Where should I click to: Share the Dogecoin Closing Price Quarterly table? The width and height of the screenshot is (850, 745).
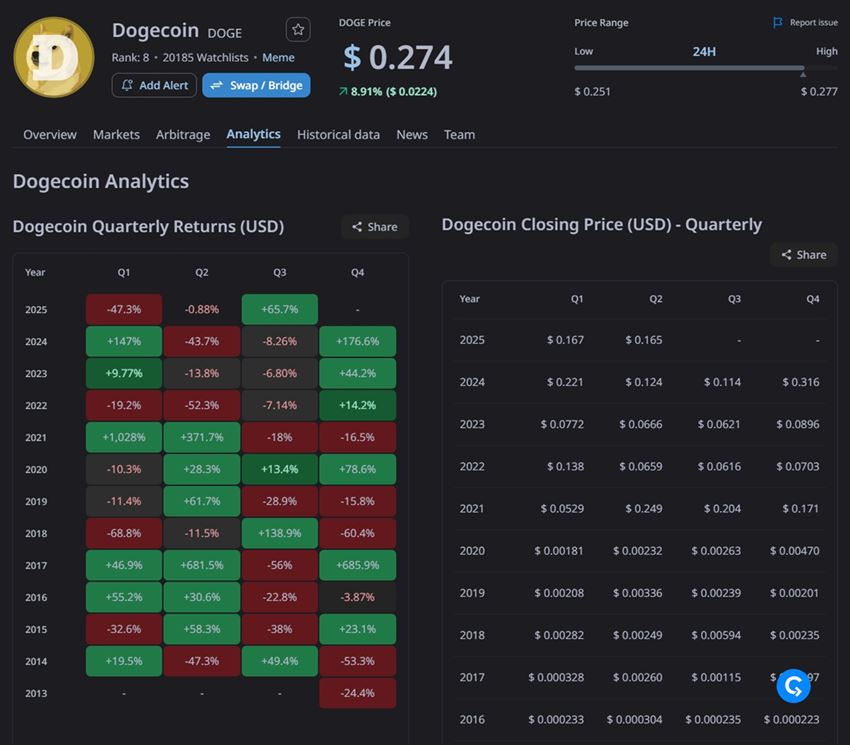[x=803, y=255]
